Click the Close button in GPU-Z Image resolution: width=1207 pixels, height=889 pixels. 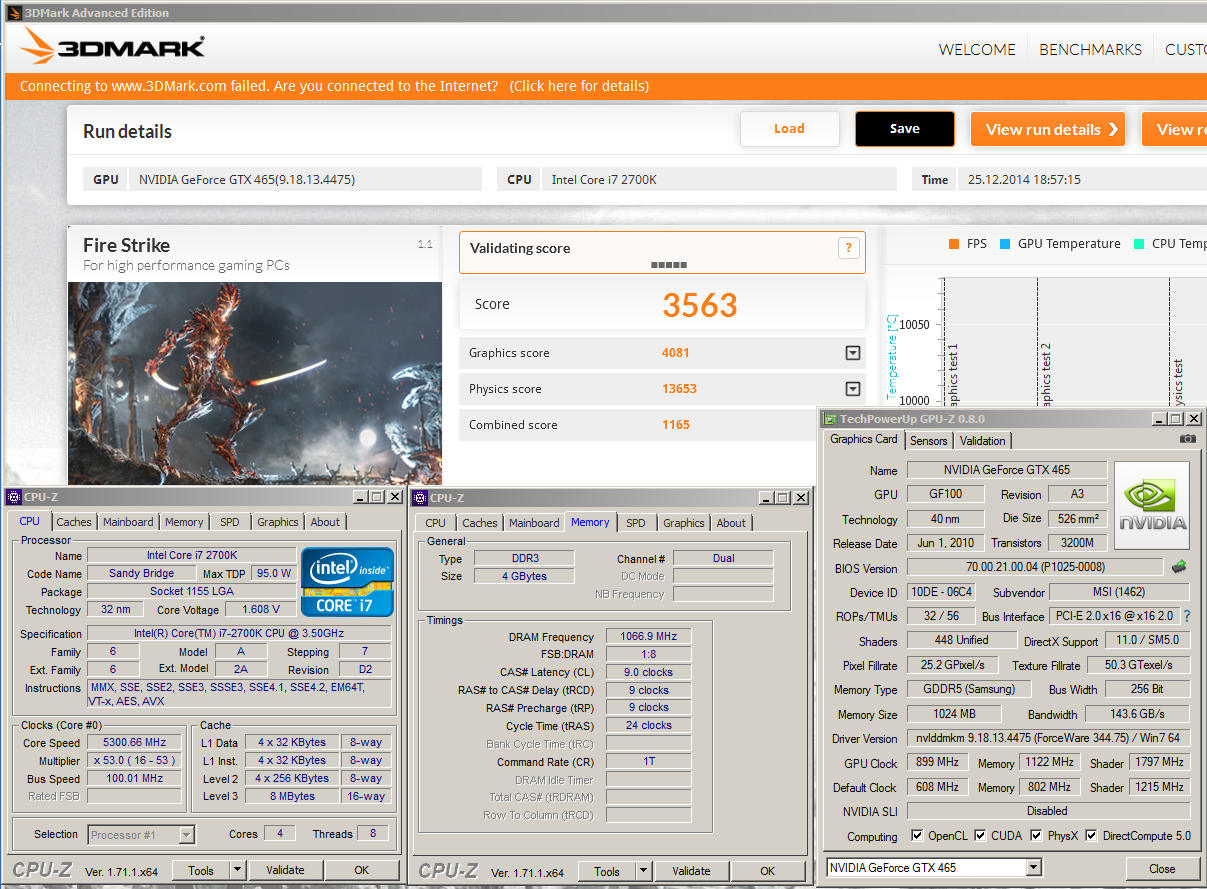click(1162, 868)
